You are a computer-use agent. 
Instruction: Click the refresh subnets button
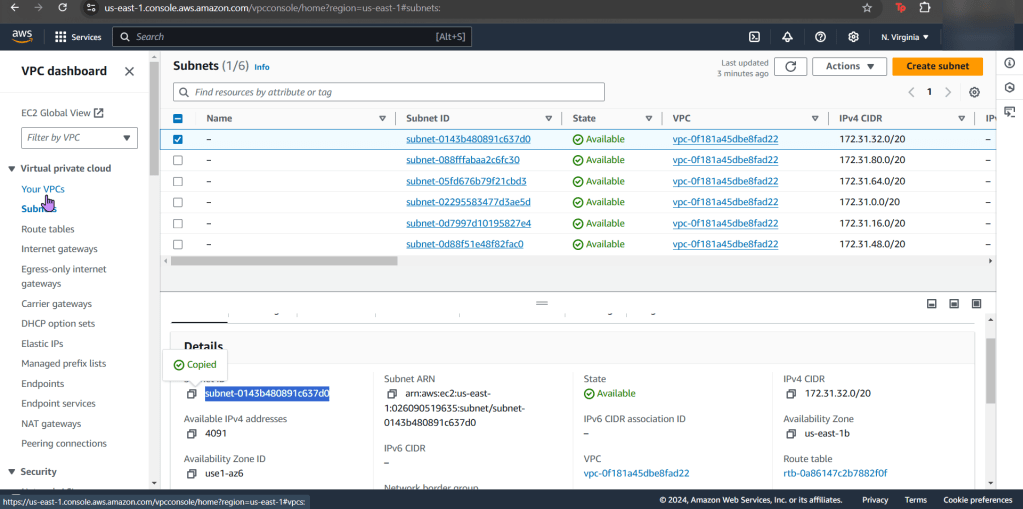click(790, 66)
